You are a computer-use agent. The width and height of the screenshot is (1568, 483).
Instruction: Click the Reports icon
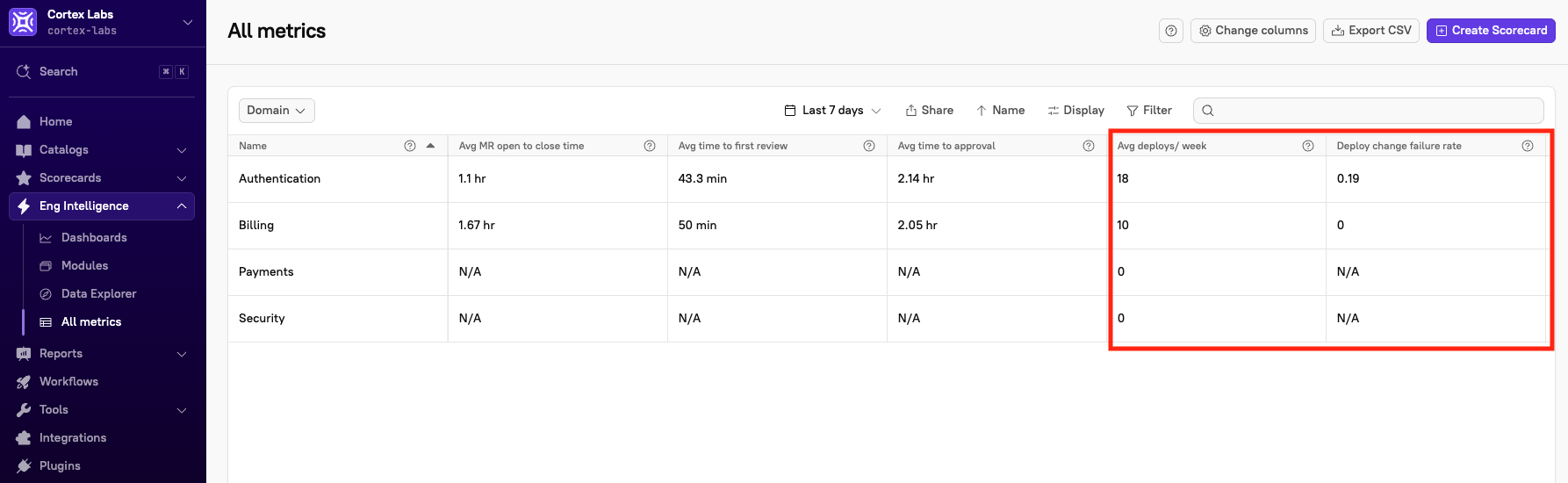(24, 354)
